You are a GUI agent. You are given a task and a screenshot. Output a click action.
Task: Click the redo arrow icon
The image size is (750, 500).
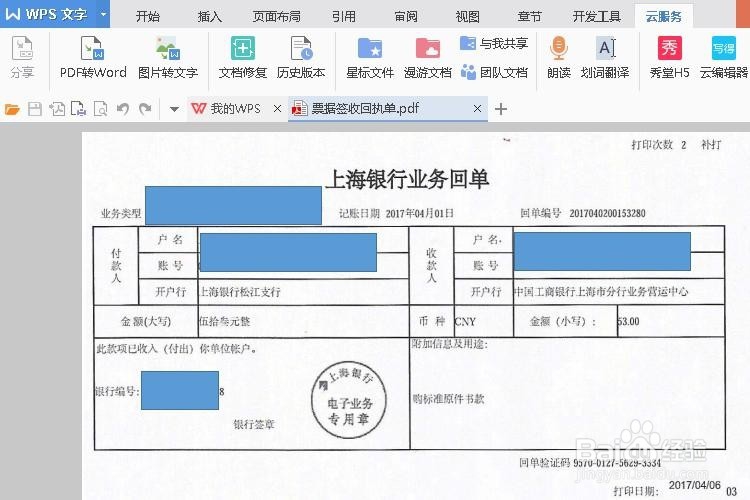pos(145,109)
